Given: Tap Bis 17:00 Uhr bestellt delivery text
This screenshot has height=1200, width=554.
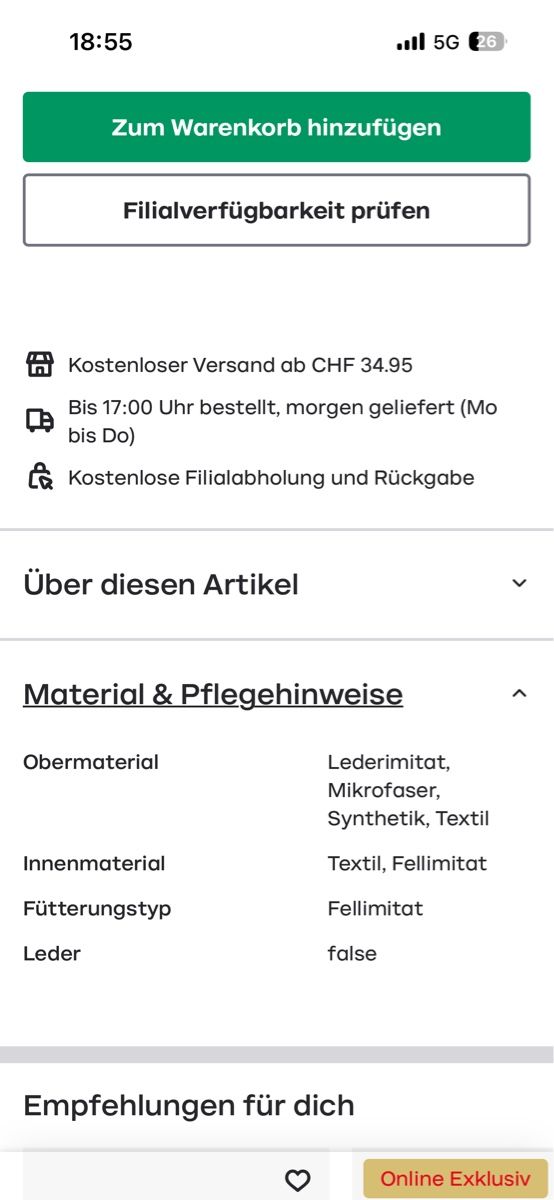Looking at the screenshot, I should pyautogui.click(x=283, y=422).
